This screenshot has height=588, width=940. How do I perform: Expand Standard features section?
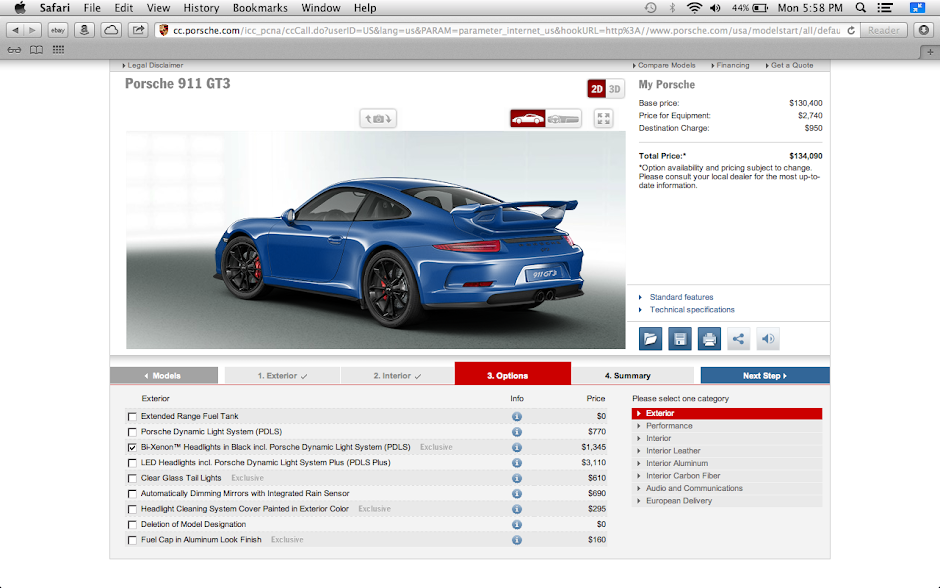pyautogui.click(x=681, y=297)
